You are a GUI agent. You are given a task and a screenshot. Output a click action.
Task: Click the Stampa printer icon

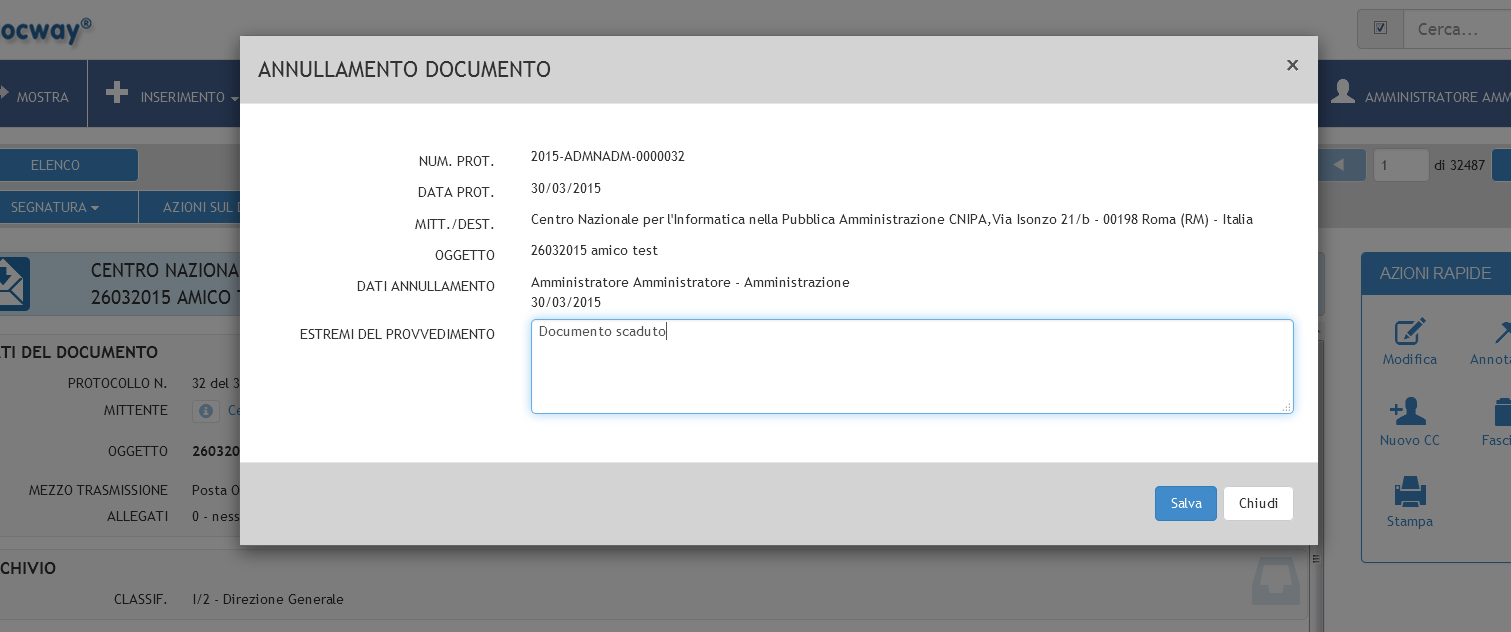coord(1409,492)
